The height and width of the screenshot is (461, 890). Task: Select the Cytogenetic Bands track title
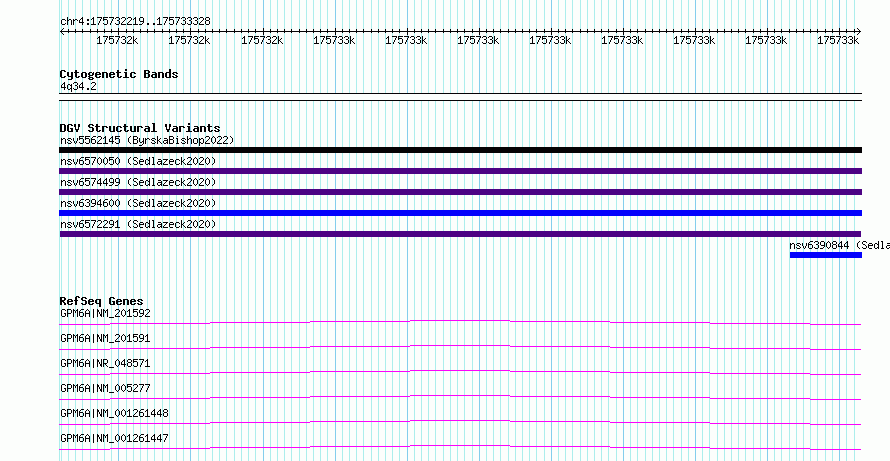coord(119,74)
